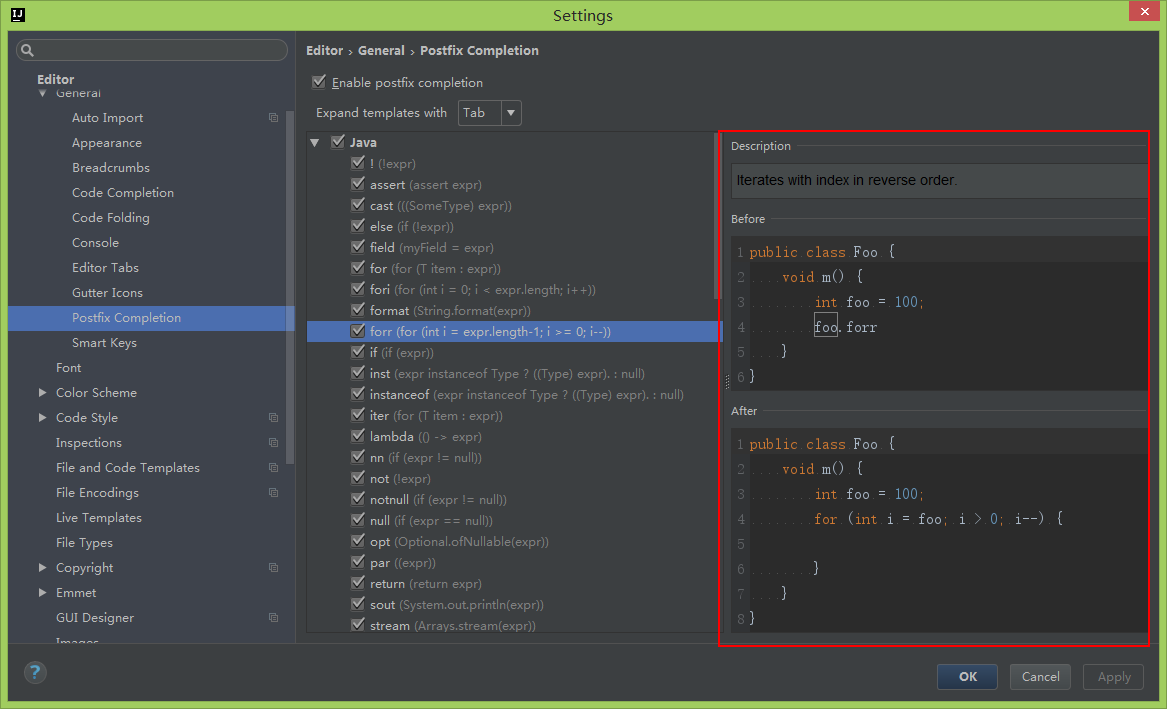The width and height of the screenshot is (1167, 709).
Task: Select the return template row
Action: (x=514, y=584)
